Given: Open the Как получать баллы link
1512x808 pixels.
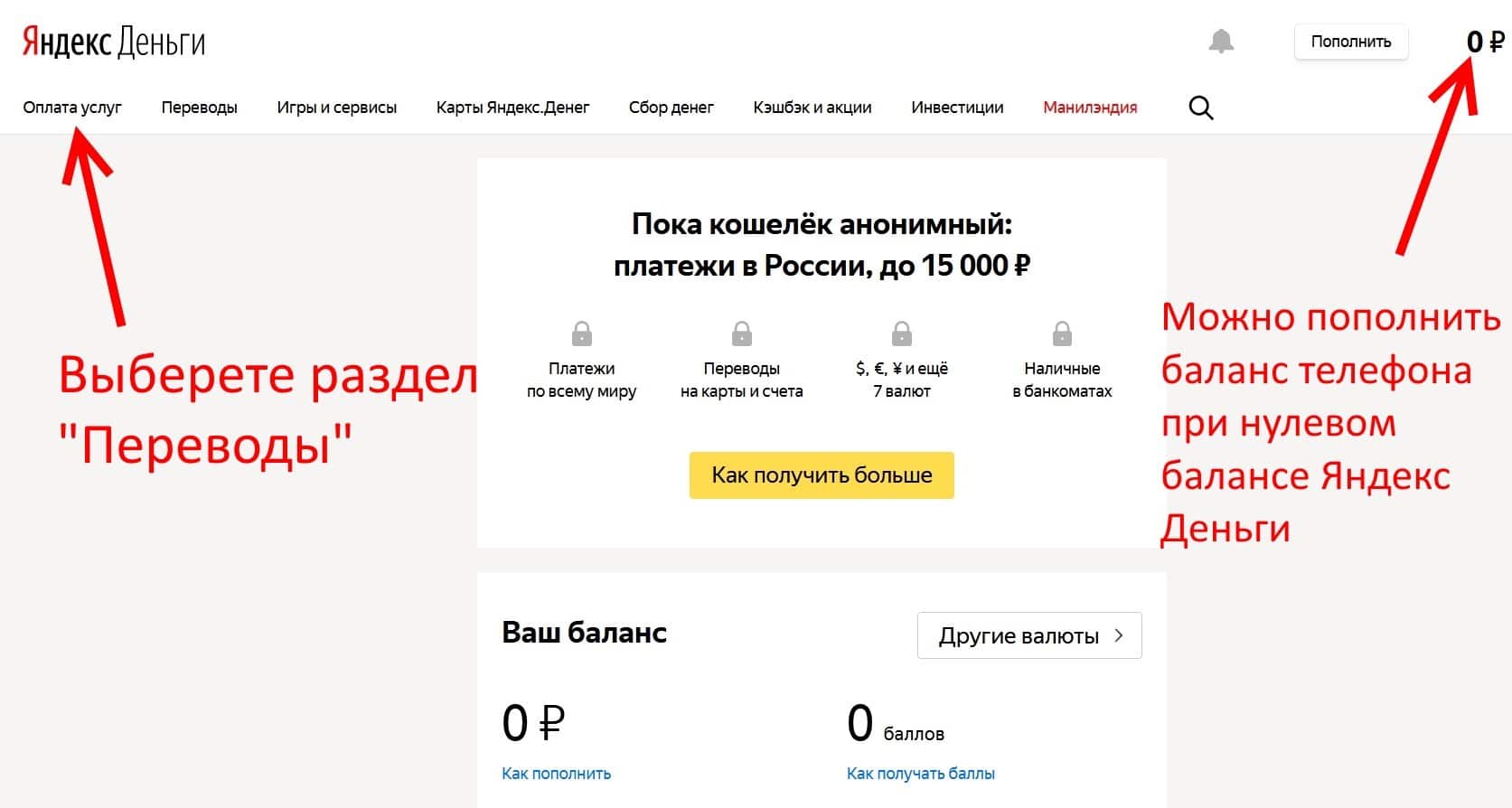Looking at the screenshot, I should pyautogui.click(x=920, y=774).
